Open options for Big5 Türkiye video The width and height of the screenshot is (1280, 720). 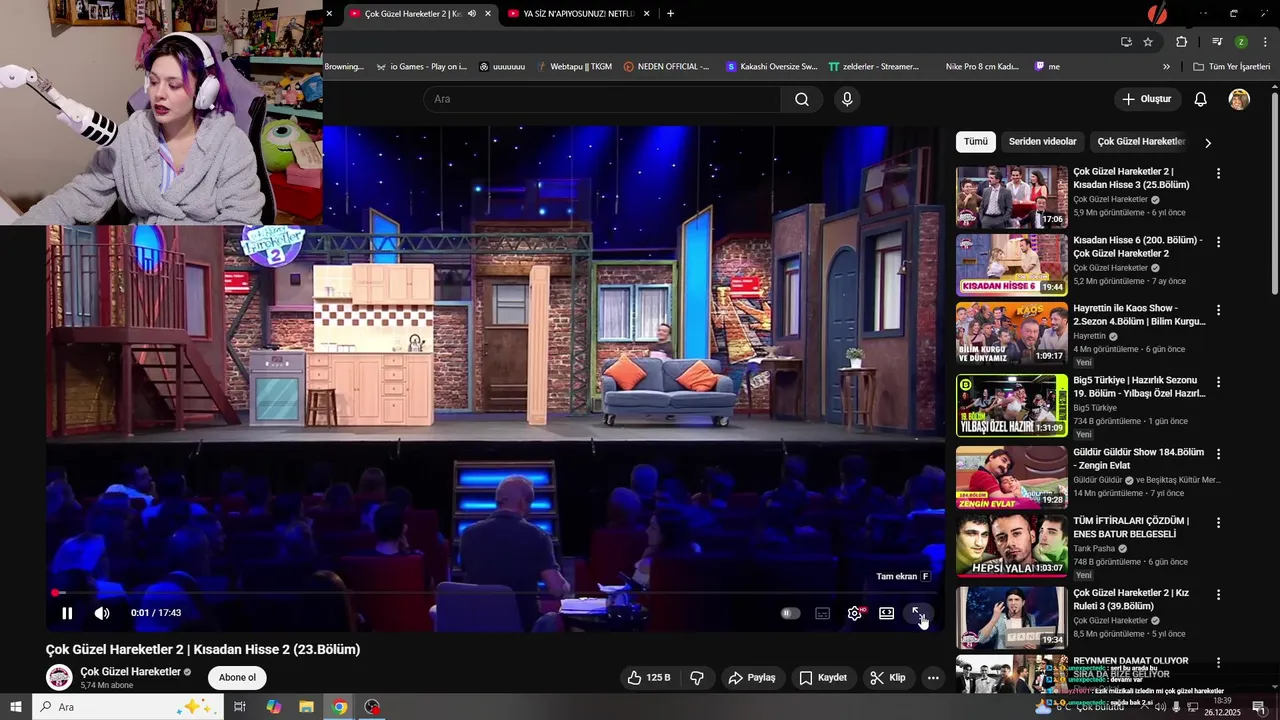pyautogui.click(x=1218, y=382)
